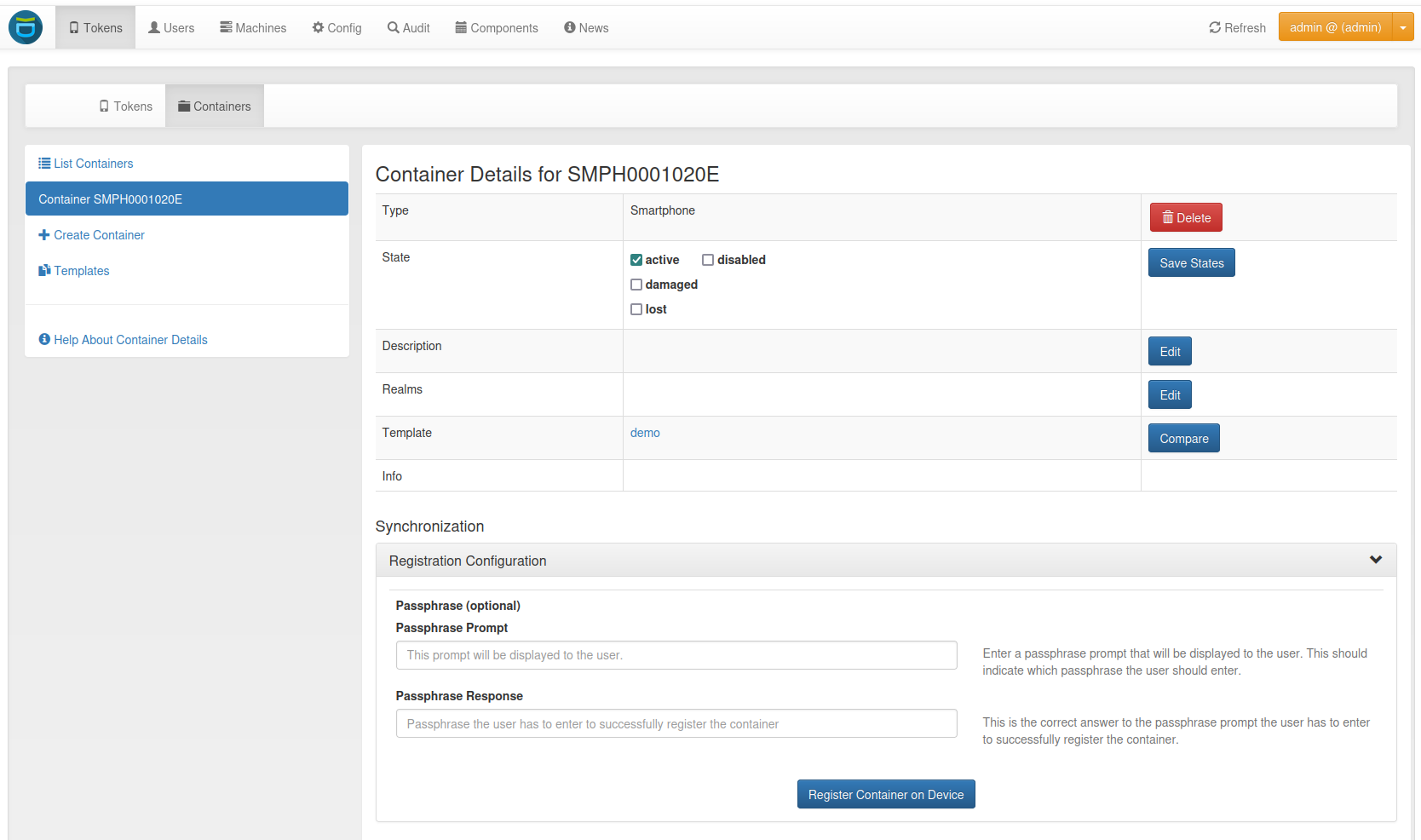
Task: Open the News item
Action: [x=586, y=27]
